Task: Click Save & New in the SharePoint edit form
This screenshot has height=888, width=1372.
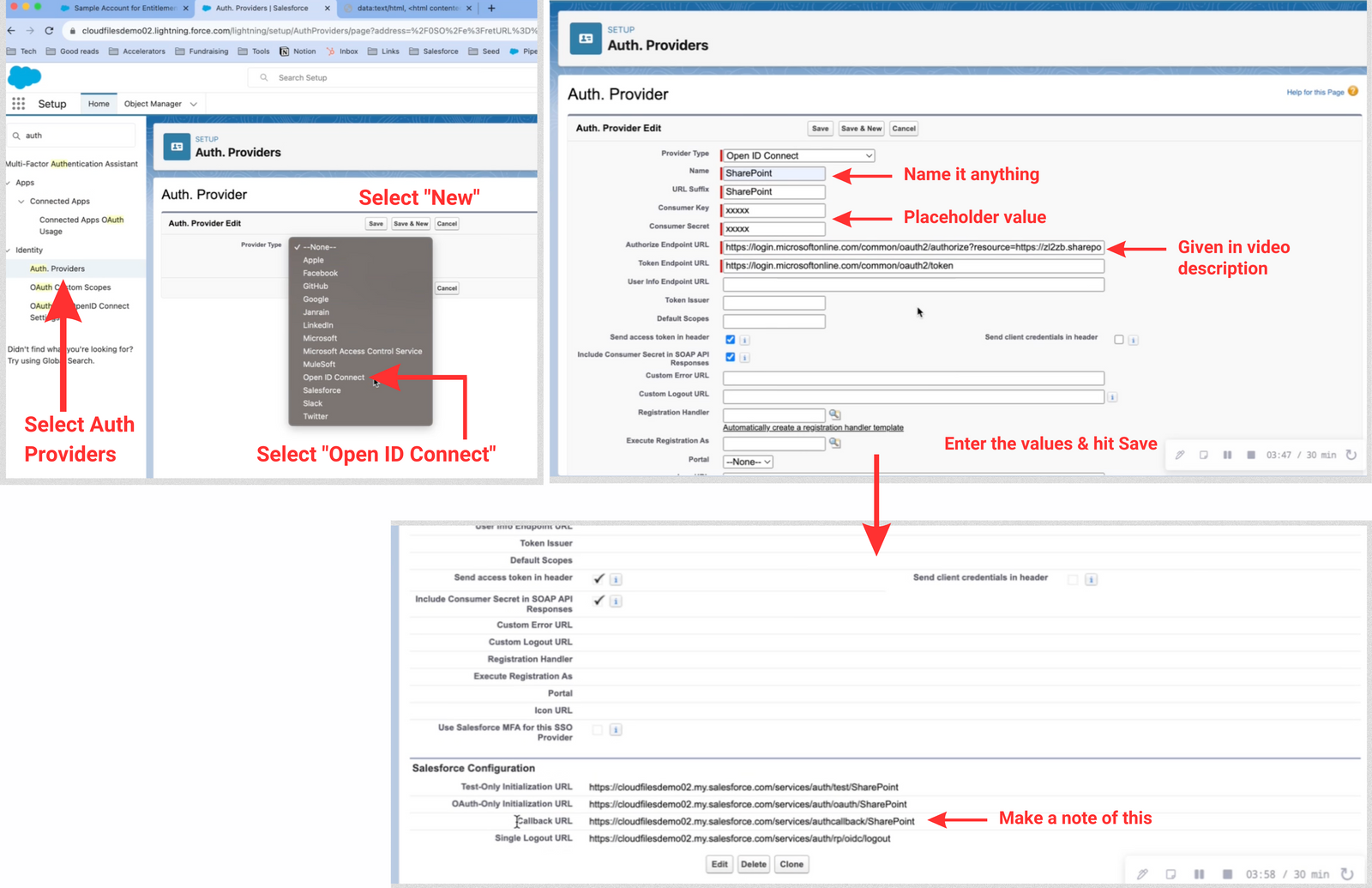Action: tap(861, 129)
